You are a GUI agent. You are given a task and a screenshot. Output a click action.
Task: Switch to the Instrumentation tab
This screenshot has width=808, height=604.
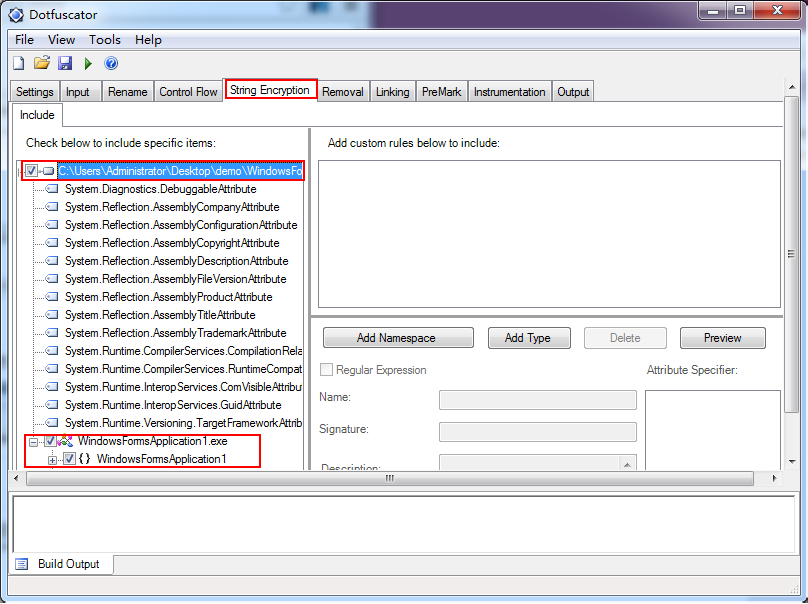(509, 92)
